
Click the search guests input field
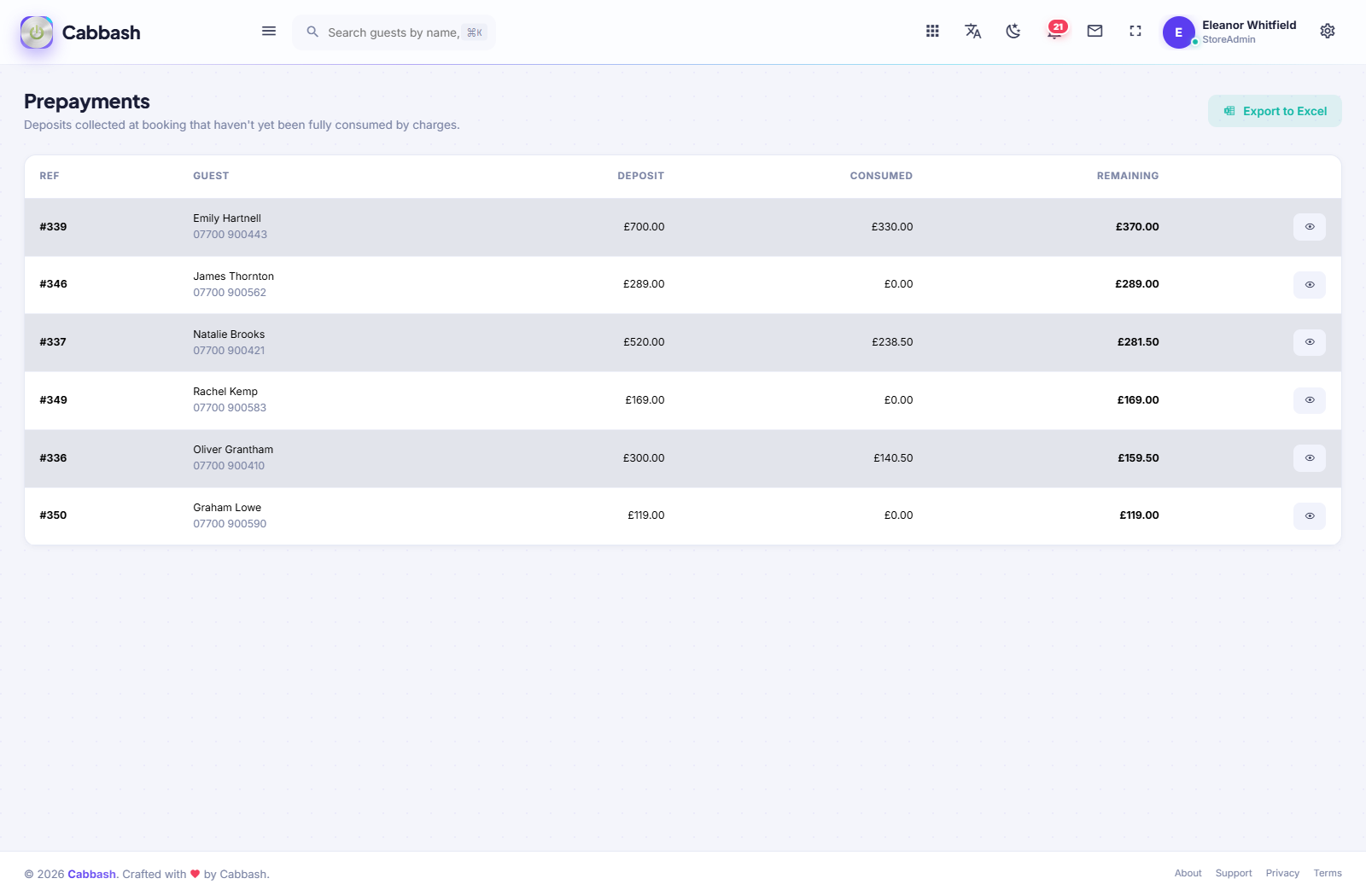(394, 32)
